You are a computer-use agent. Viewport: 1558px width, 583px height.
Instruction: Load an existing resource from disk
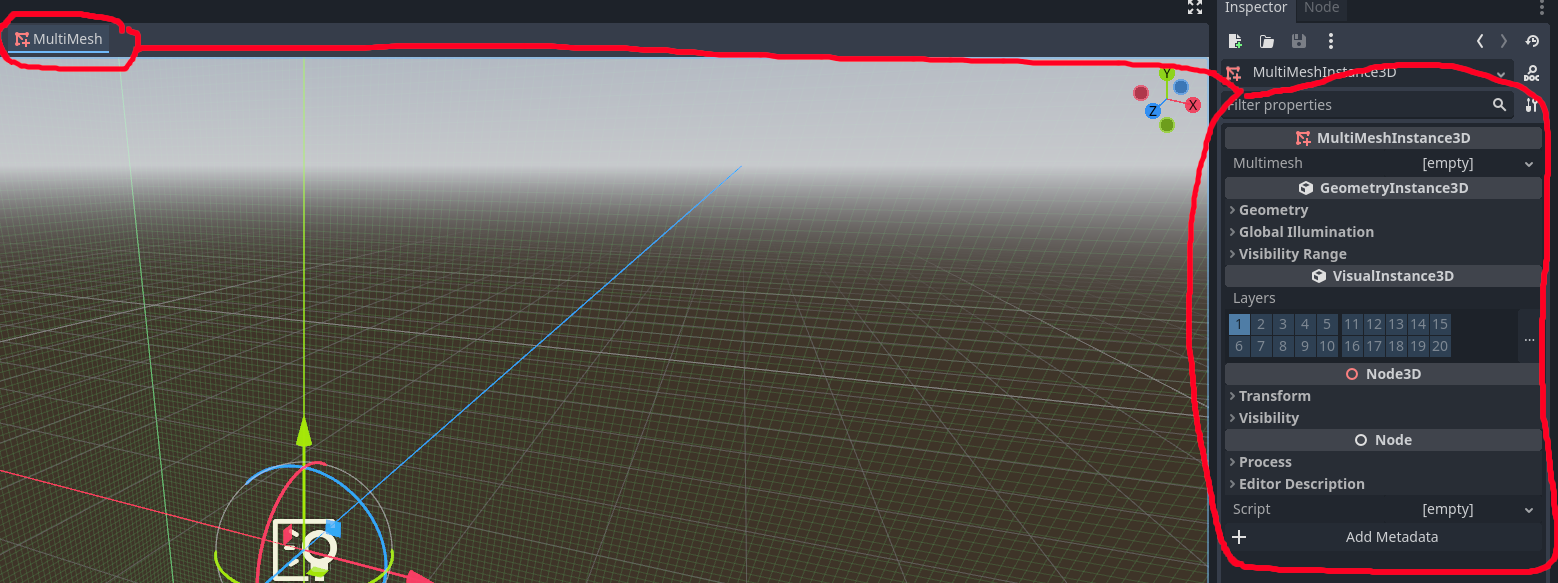(1267, 41)
